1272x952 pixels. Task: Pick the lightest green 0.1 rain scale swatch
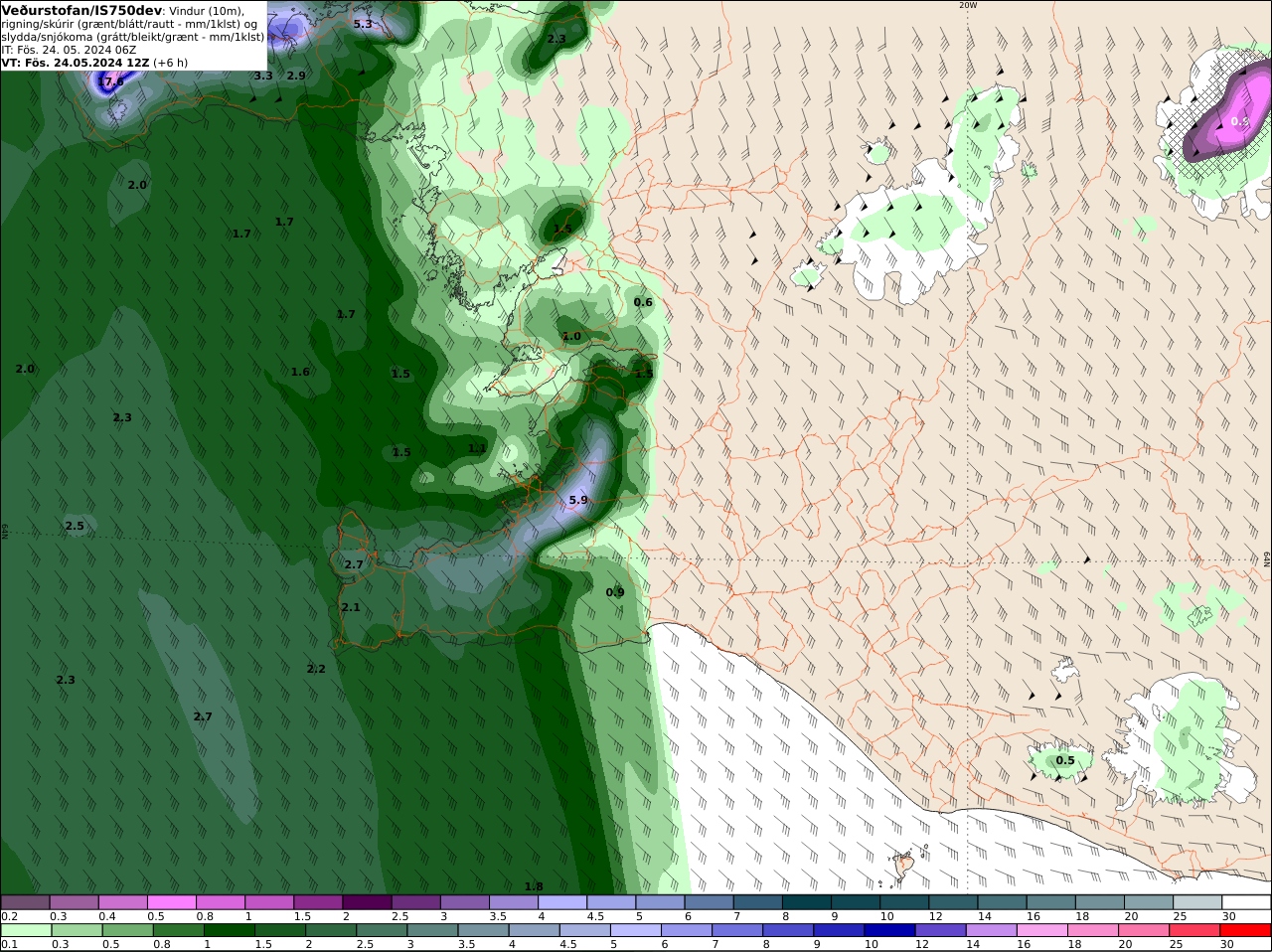coord(26,930)
